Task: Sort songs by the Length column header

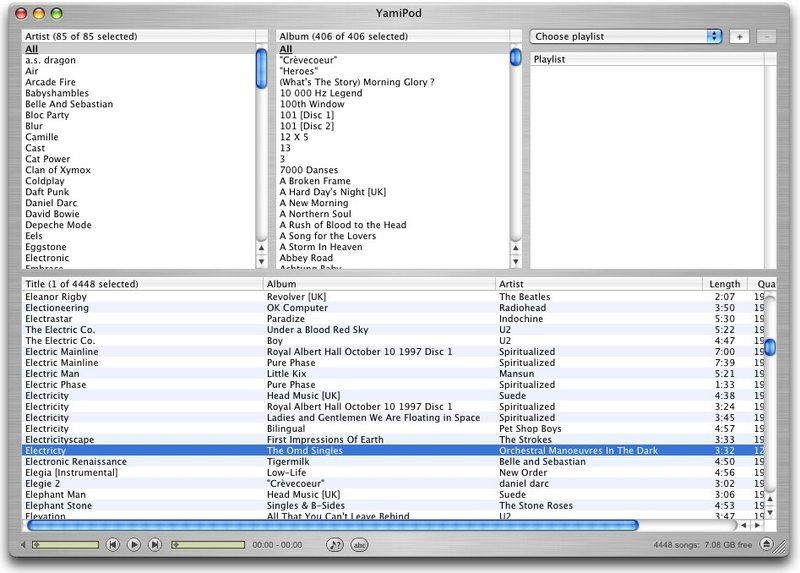Action: point(724,284)
